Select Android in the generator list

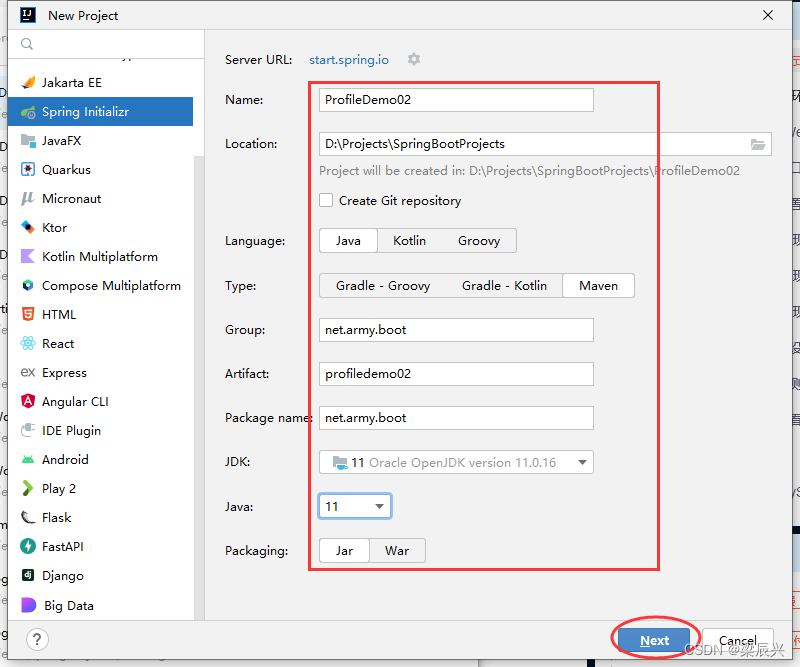(x=101, y=459)
